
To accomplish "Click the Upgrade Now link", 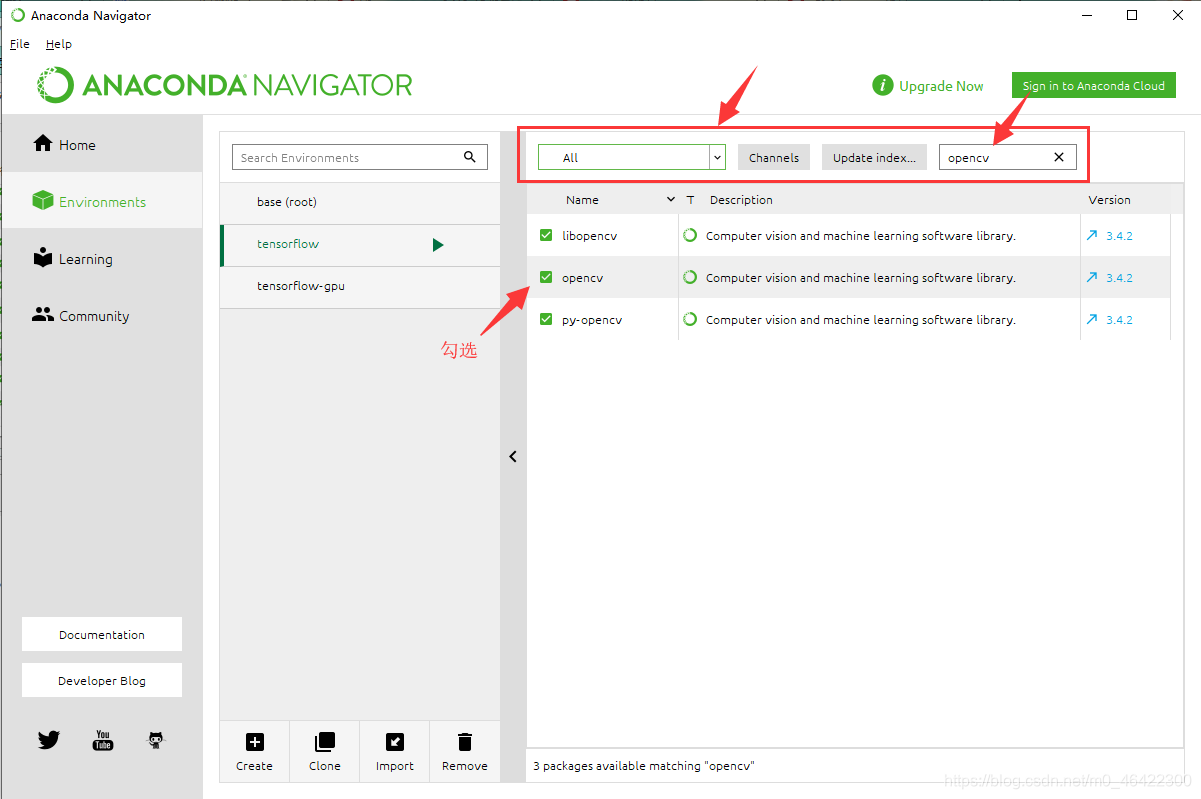I will tap(941, 86).
